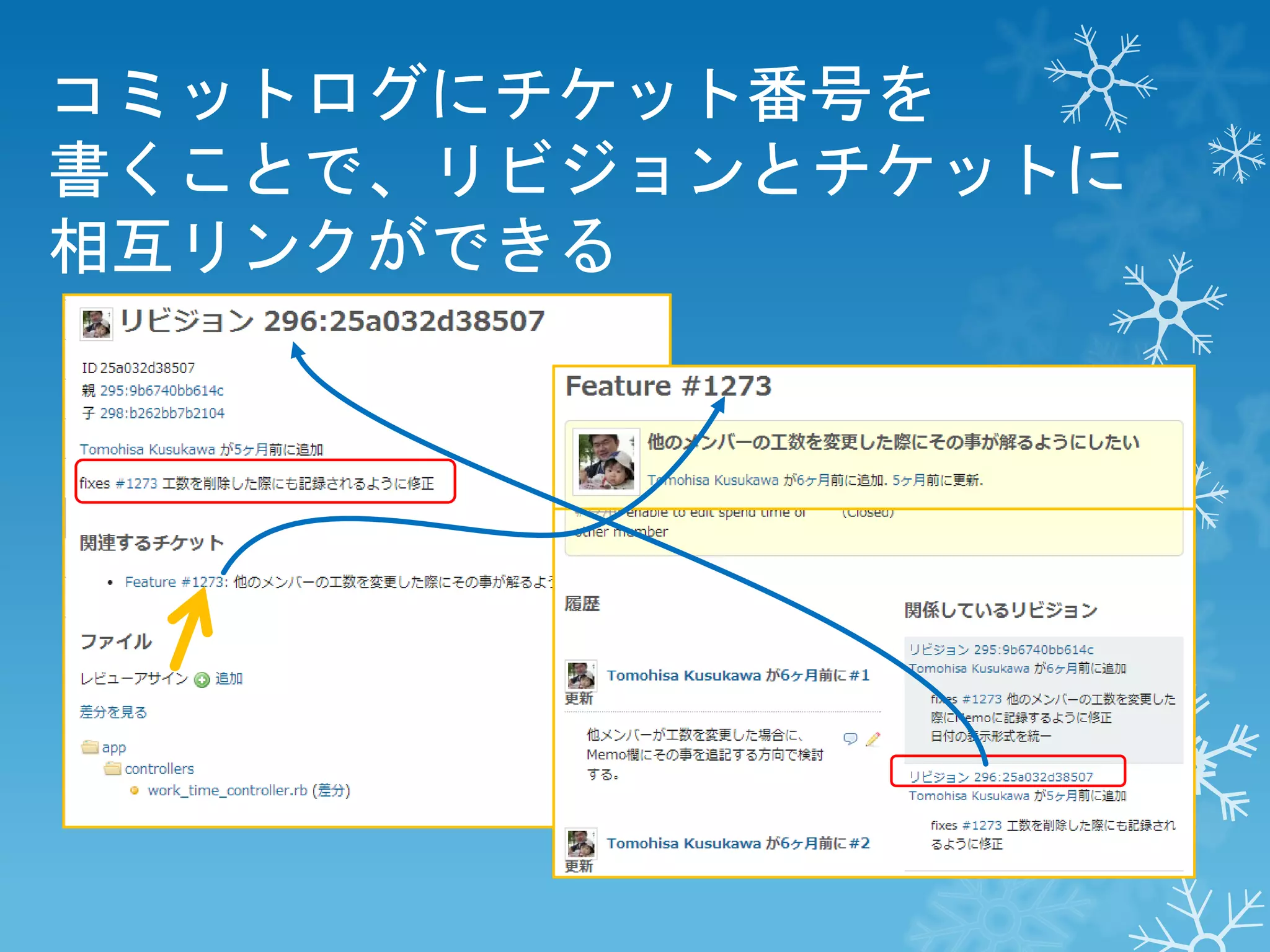Click #1273 link in the fixes commit message
Screen dimensions: 1270x952
click(136, 483)
